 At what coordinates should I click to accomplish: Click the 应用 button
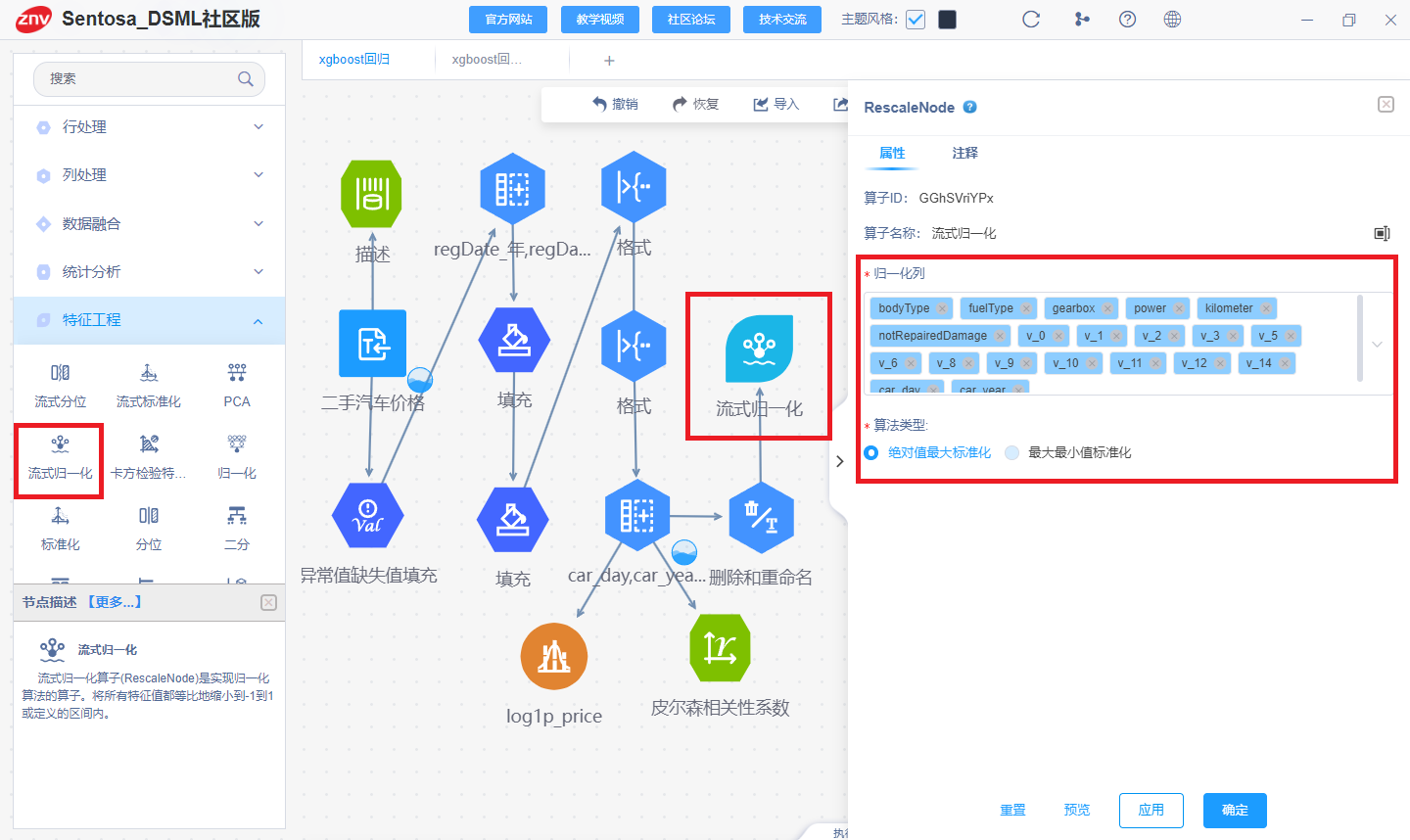click(x=1151, y=811)
